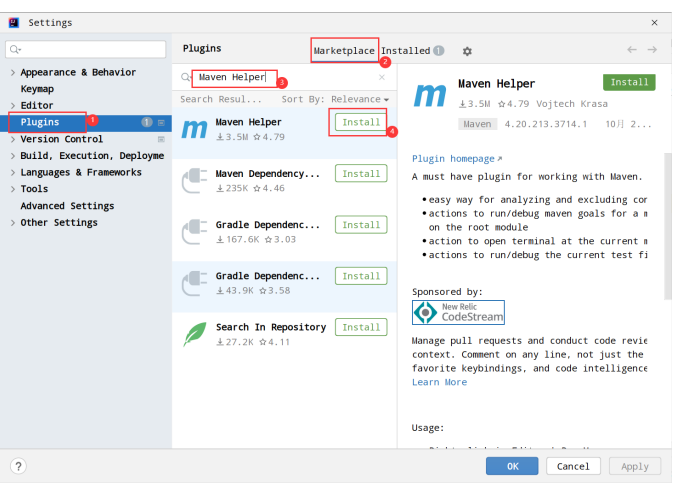This screenshot has width=690, height=488.
Task: Click the Maven Helper plugin logo in list
Action: 194,129
